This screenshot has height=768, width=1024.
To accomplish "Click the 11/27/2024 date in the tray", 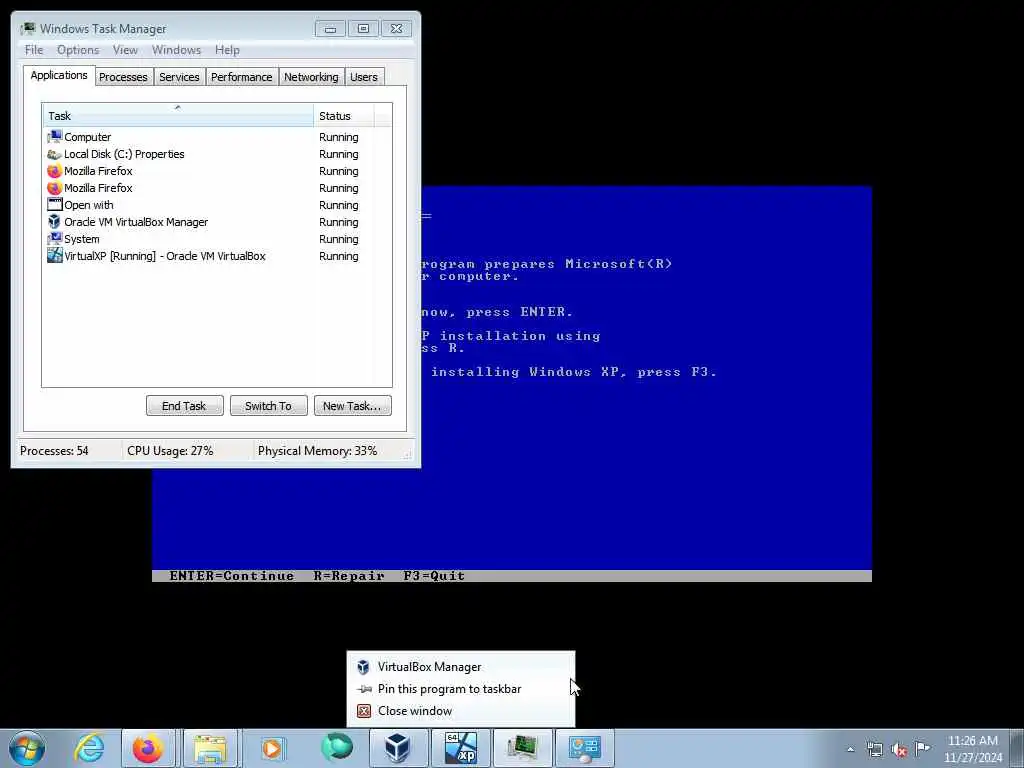I will (972, 758).
